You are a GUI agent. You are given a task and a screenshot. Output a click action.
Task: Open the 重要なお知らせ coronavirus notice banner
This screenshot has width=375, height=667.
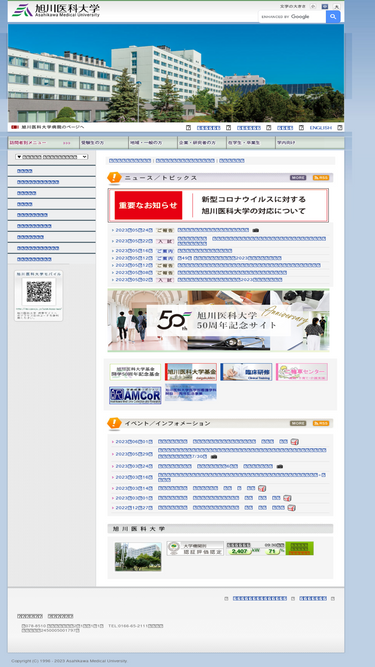coord(218,205)
